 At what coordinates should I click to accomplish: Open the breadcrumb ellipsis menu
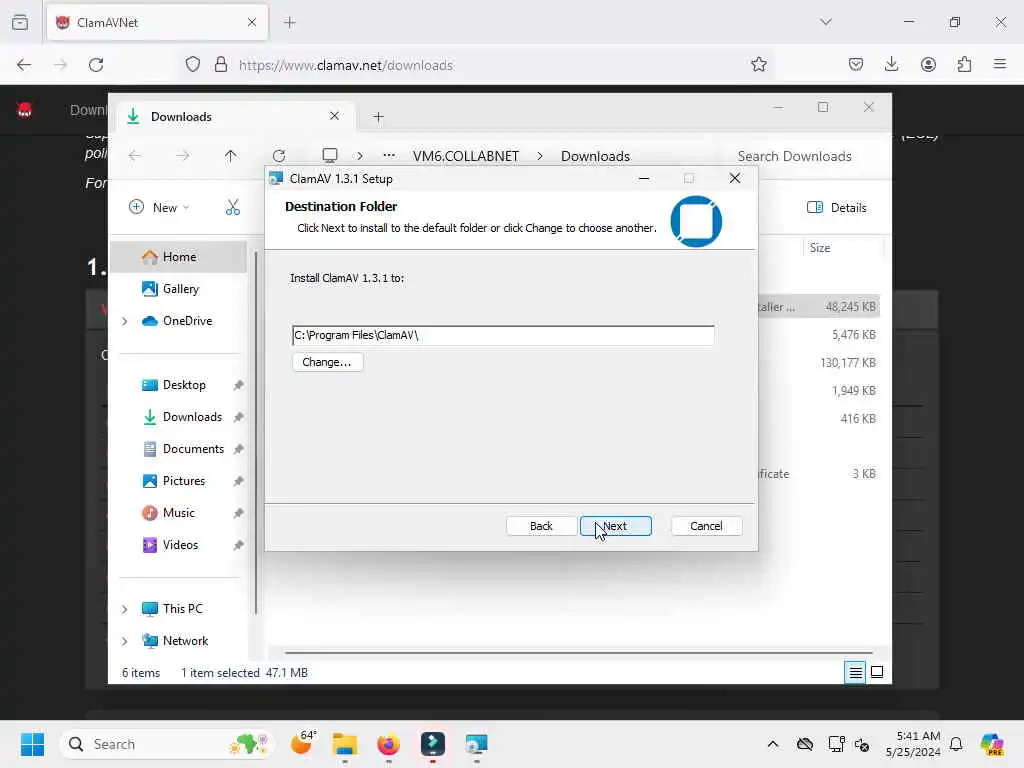coord(389,156)
